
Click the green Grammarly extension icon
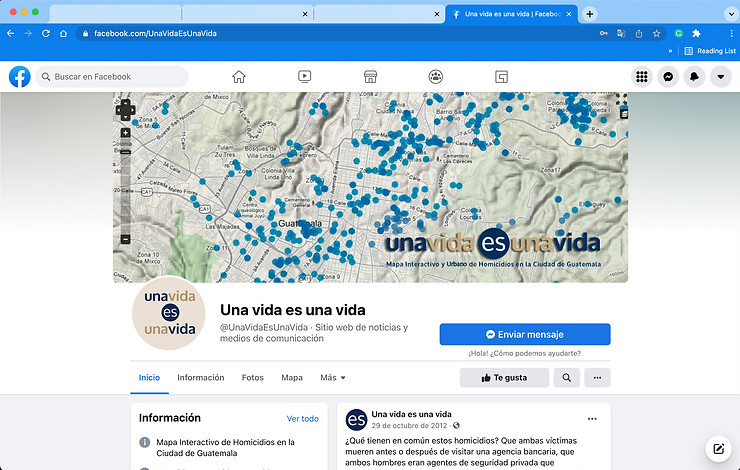pos(679,34)
